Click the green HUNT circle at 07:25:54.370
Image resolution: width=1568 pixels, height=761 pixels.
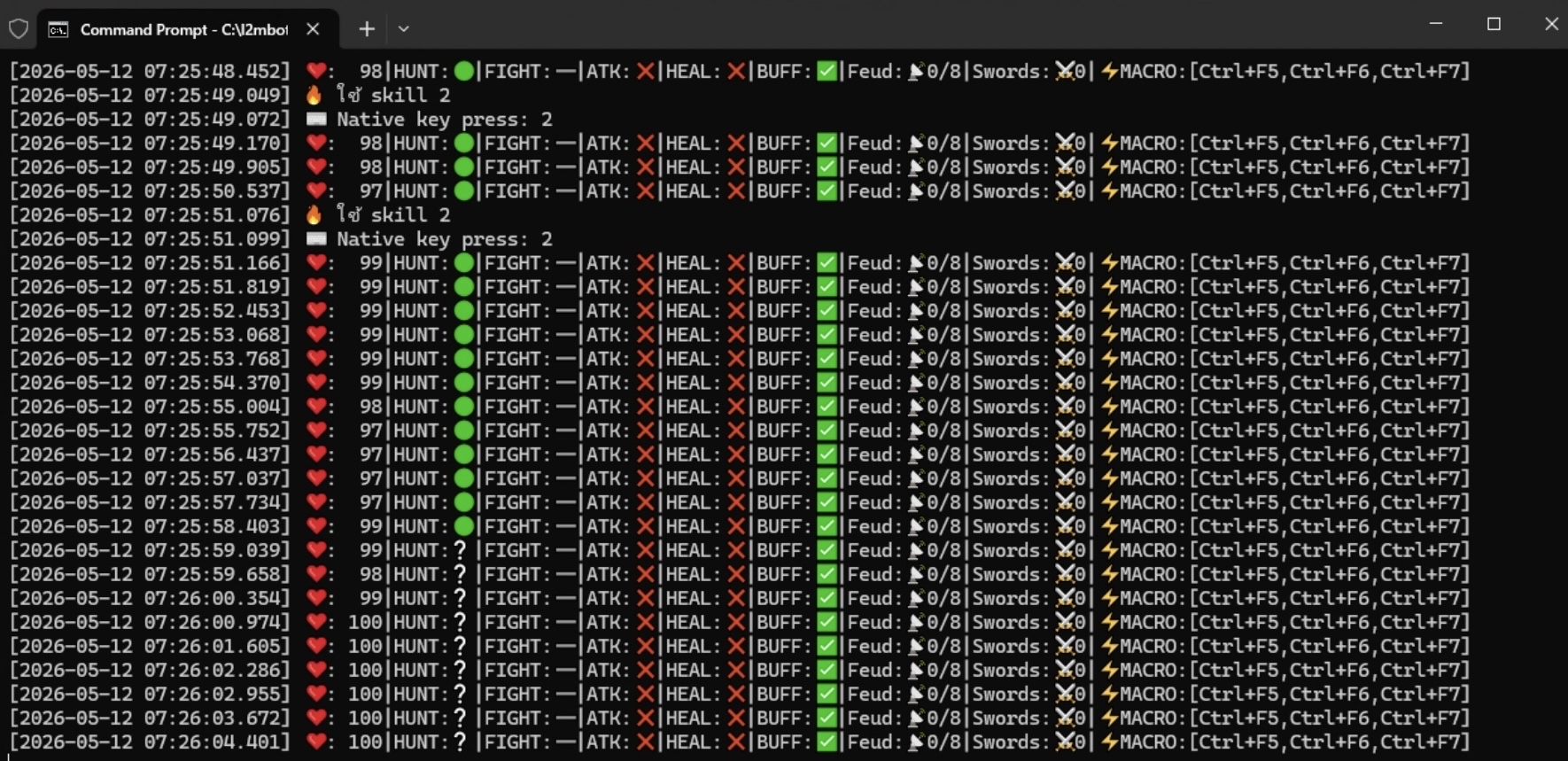tap(464, 383)
